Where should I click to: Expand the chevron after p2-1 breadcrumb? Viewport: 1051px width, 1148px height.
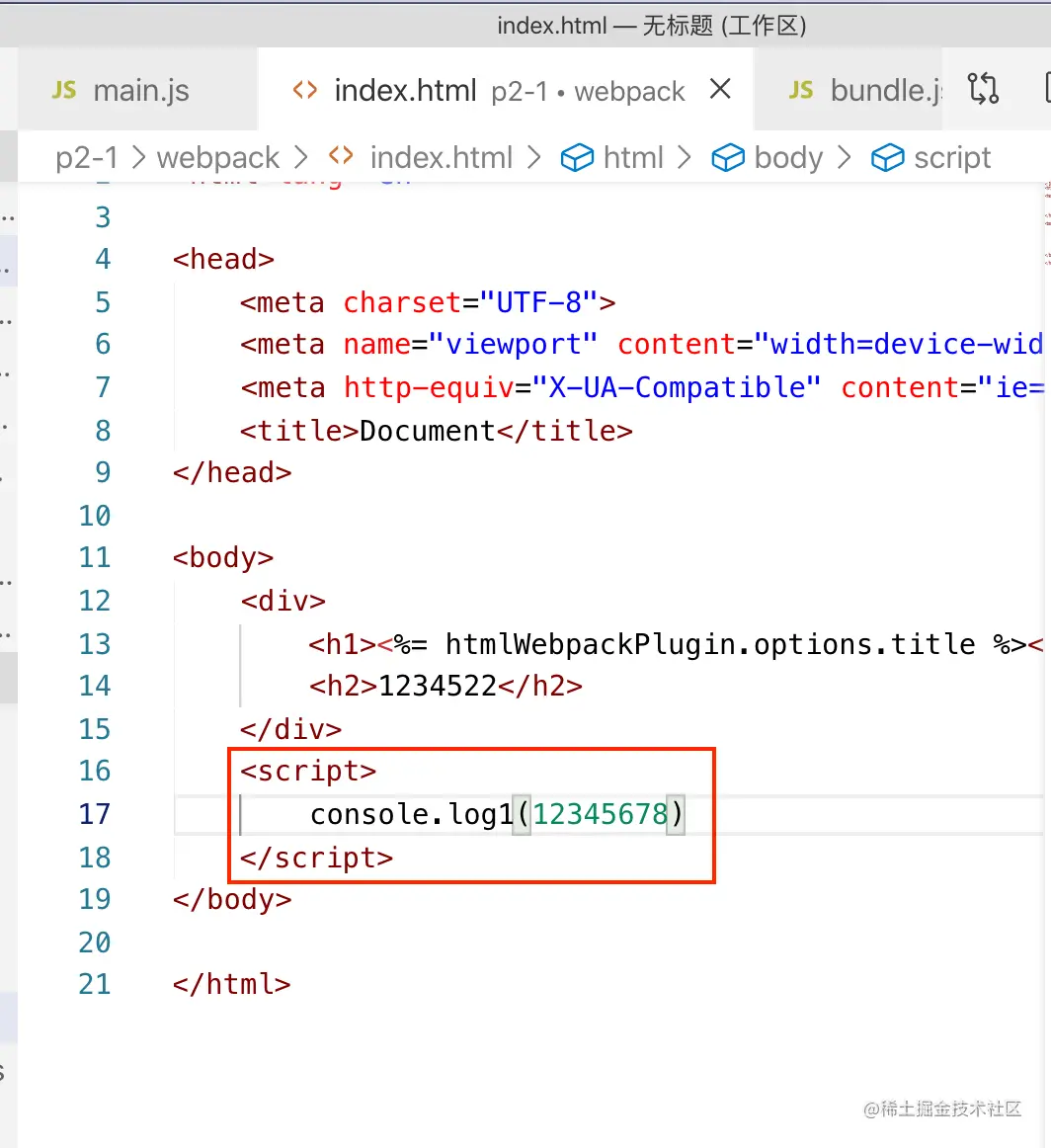138,157
